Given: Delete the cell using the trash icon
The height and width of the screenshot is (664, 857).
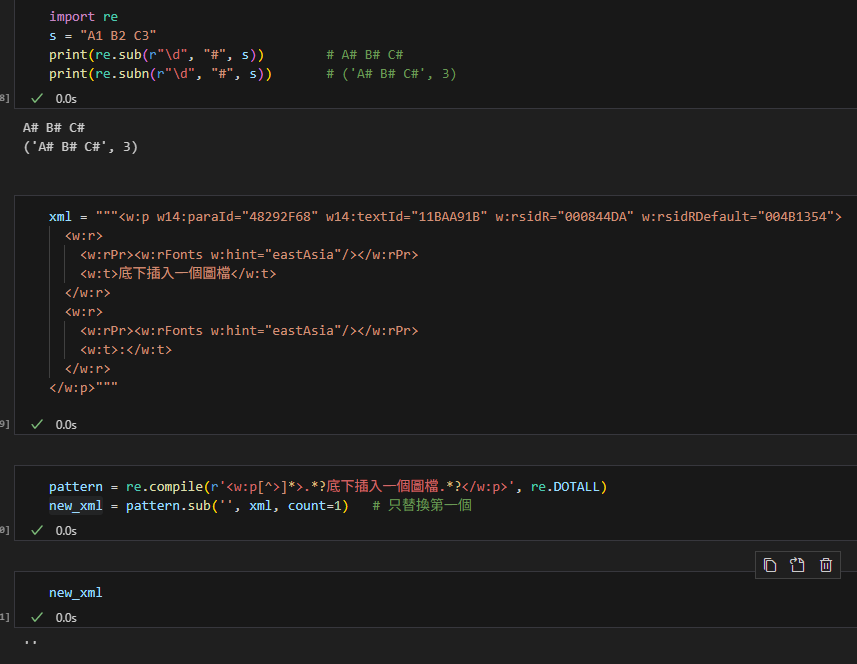Looking at the screenshot, I should point(825,565).
